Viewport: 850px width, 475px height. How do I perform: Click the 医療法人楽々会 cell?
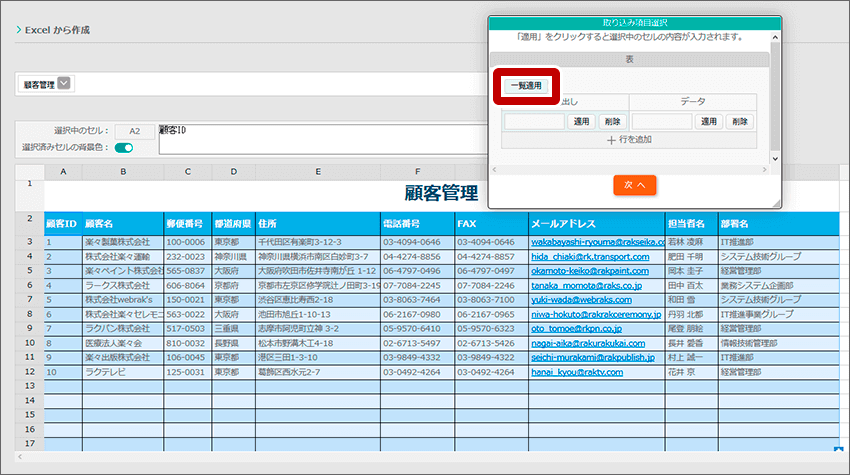point(123,343)
